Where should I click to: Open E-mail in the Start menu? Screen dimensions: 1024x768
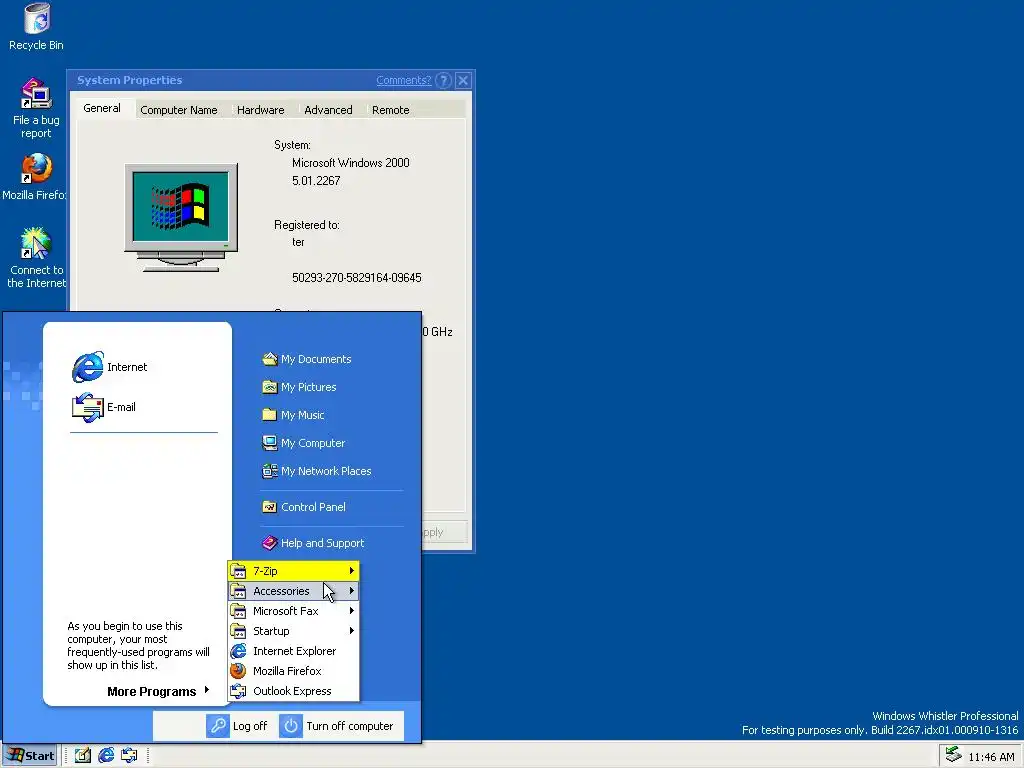(x=104, y=407)
